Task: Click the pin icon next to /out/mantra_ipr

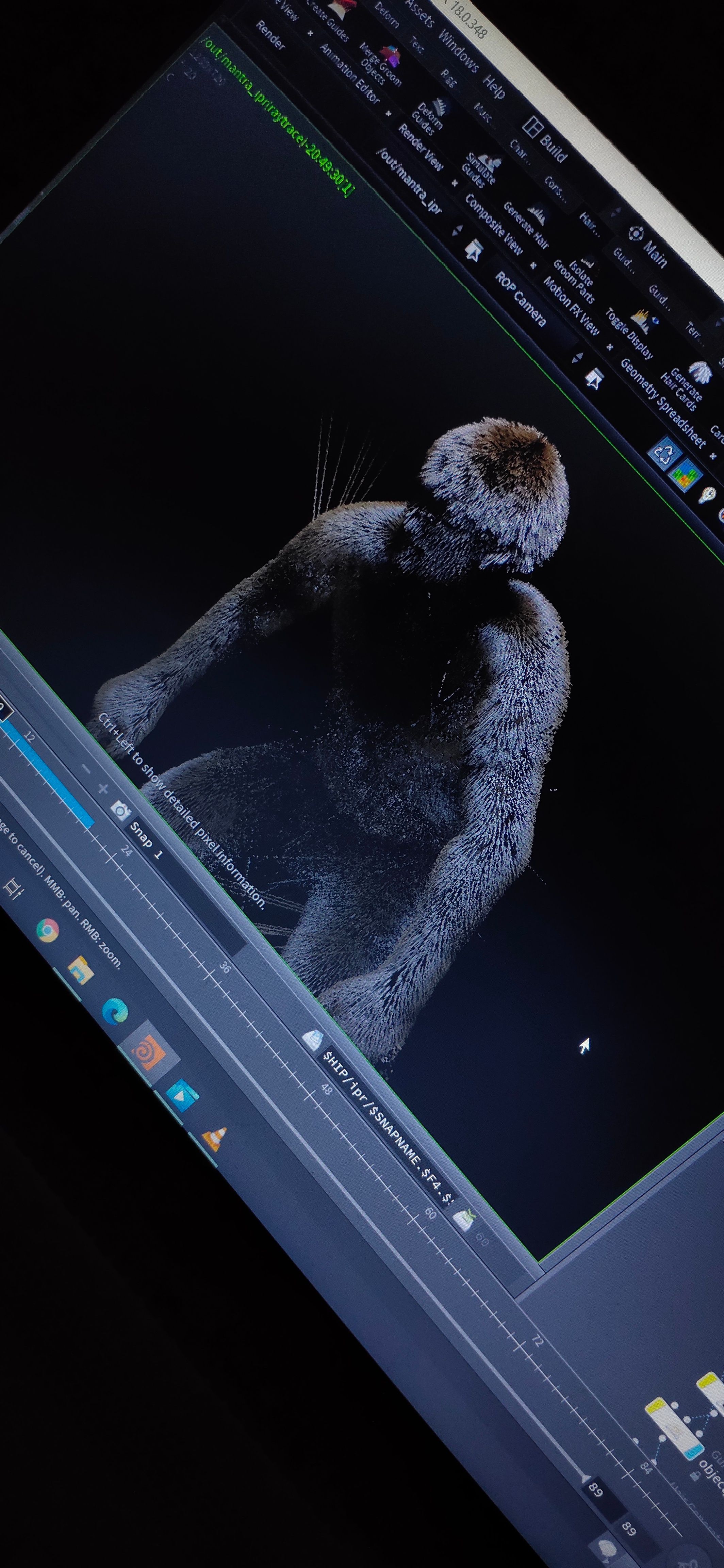Action: pos(473,250)
